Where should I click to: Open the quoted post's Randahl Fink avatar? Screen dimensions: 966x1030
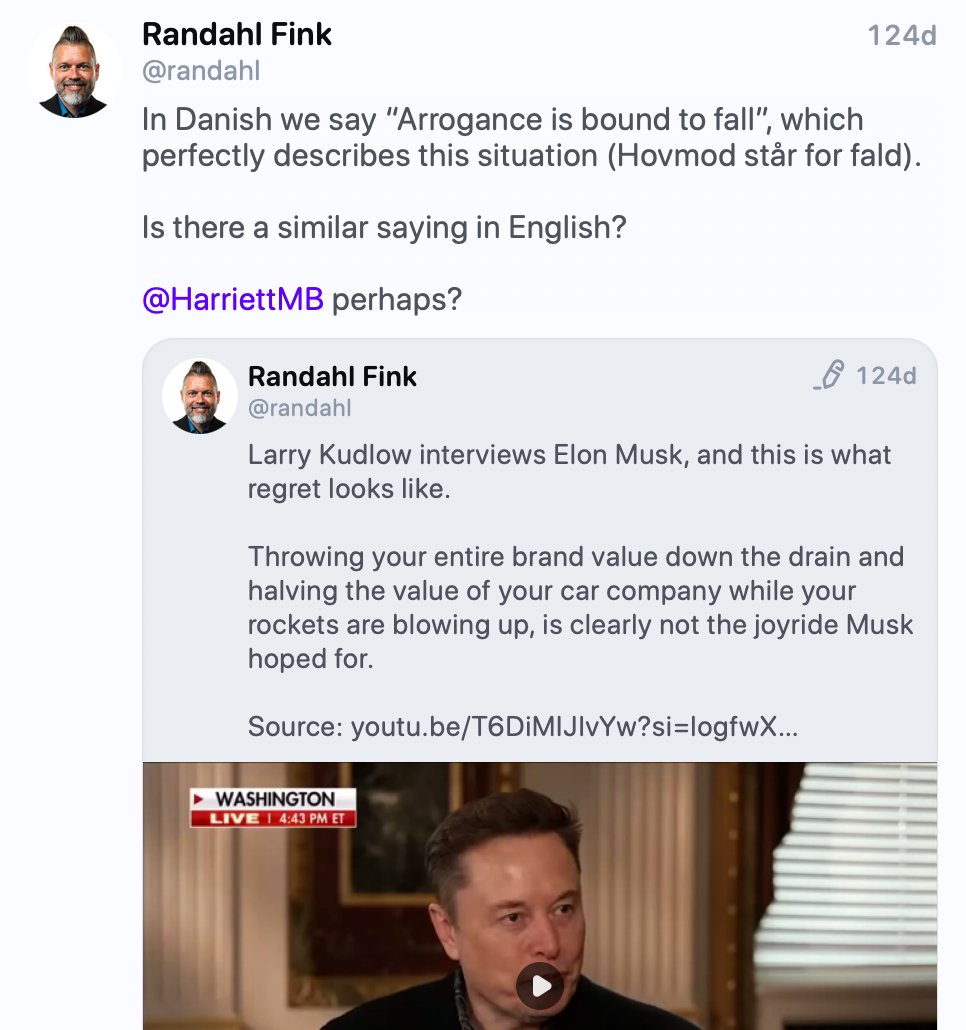199,396
